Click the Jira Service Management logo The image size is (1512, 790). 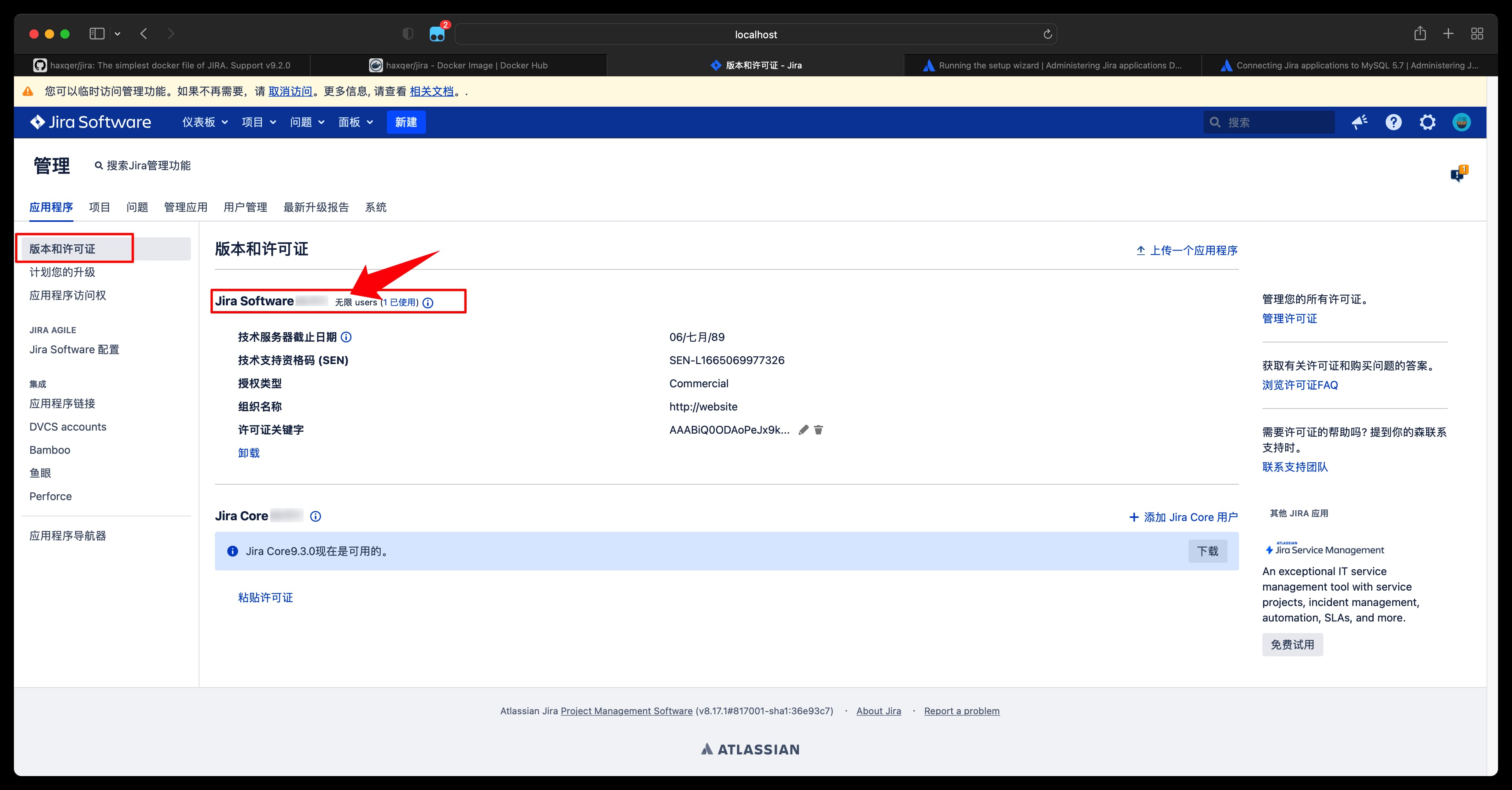[1324, 549]
